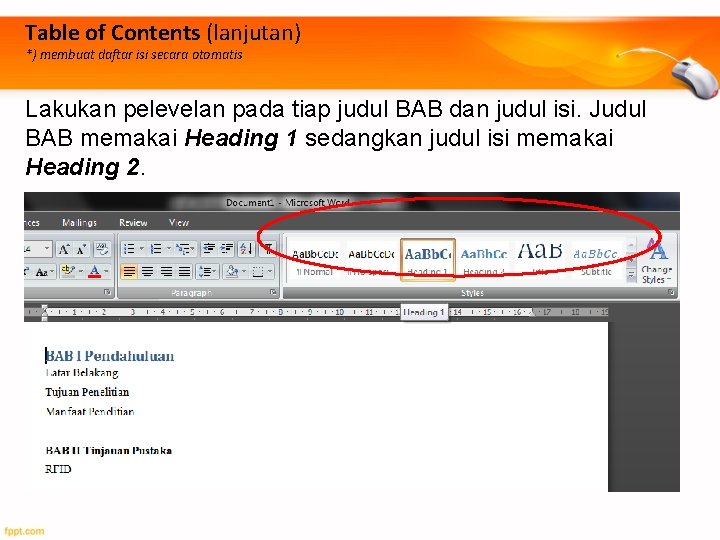720x540 pixels.
Task: Click the Grow Font button
Action: pyautogui.click(x=64, y=249)
